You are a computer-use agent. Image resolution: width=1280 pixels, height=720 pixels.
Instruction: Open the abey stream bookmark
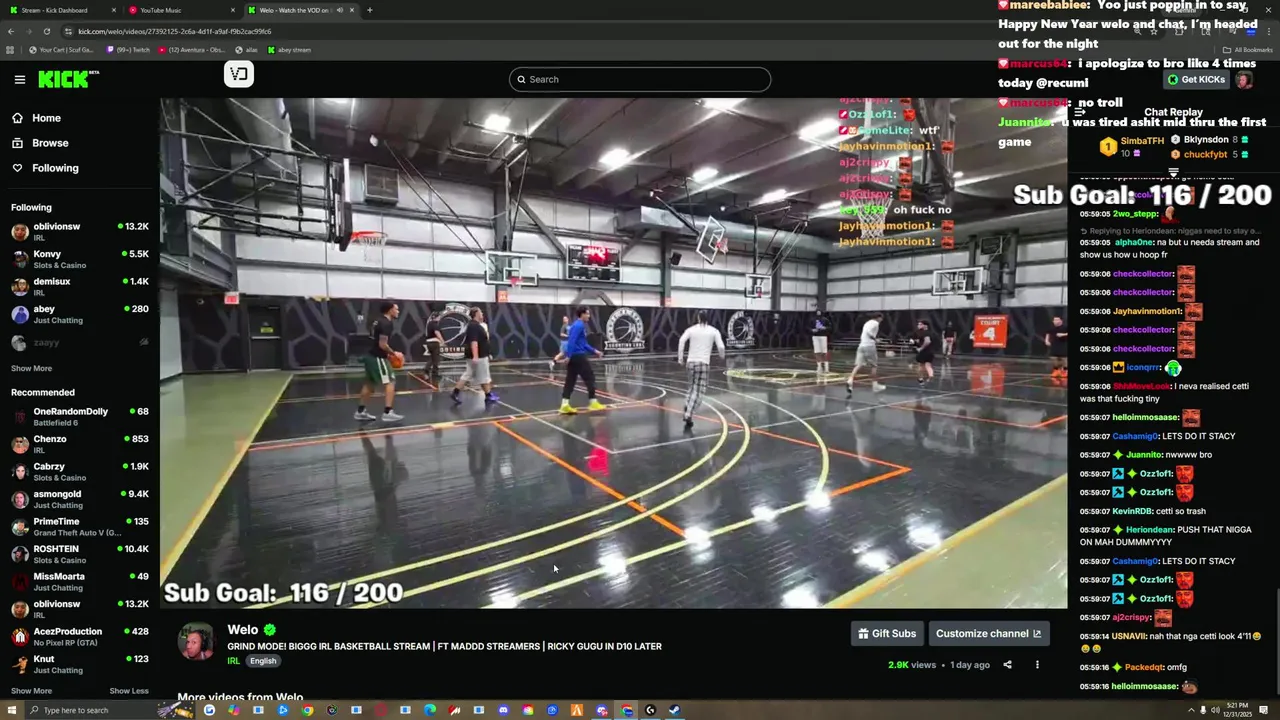coord(289,49)
